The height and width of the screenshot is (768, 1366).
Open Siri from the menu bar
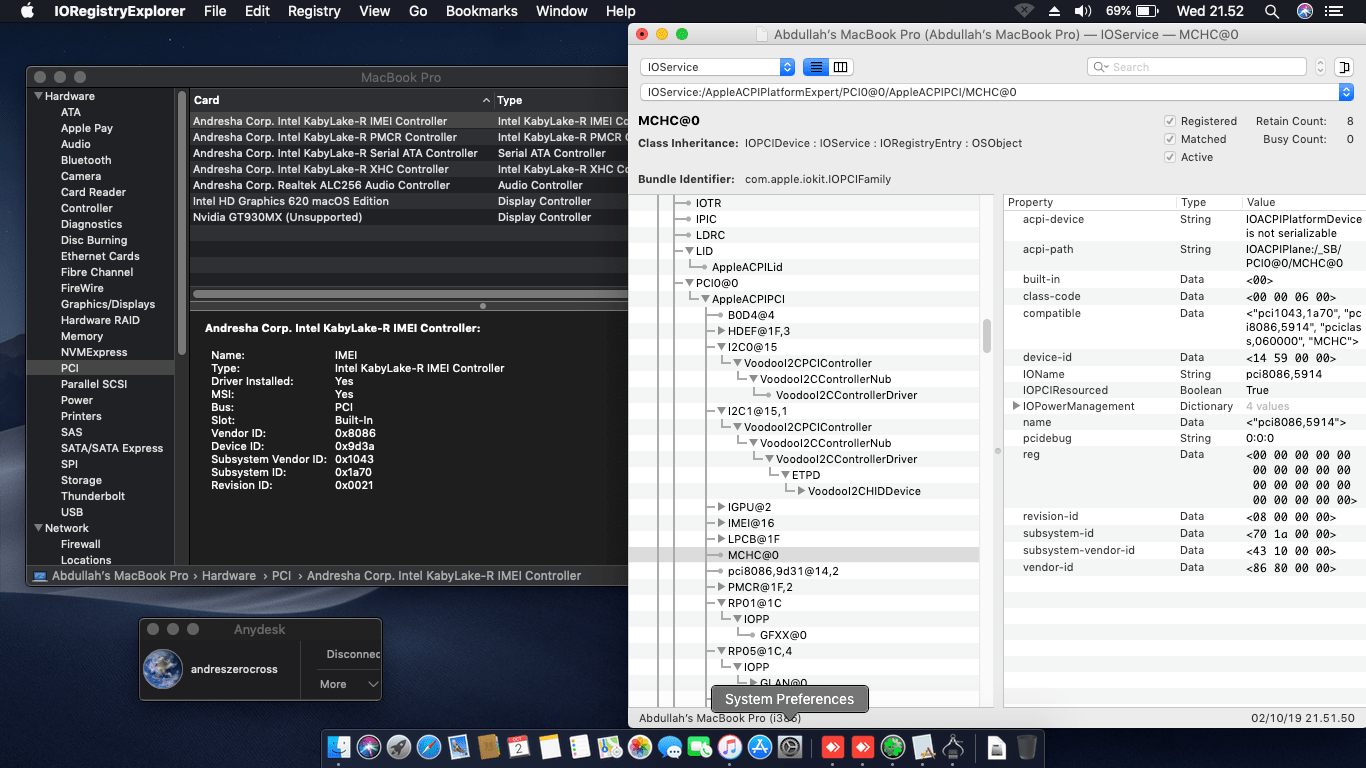(x=1305, y=11)
